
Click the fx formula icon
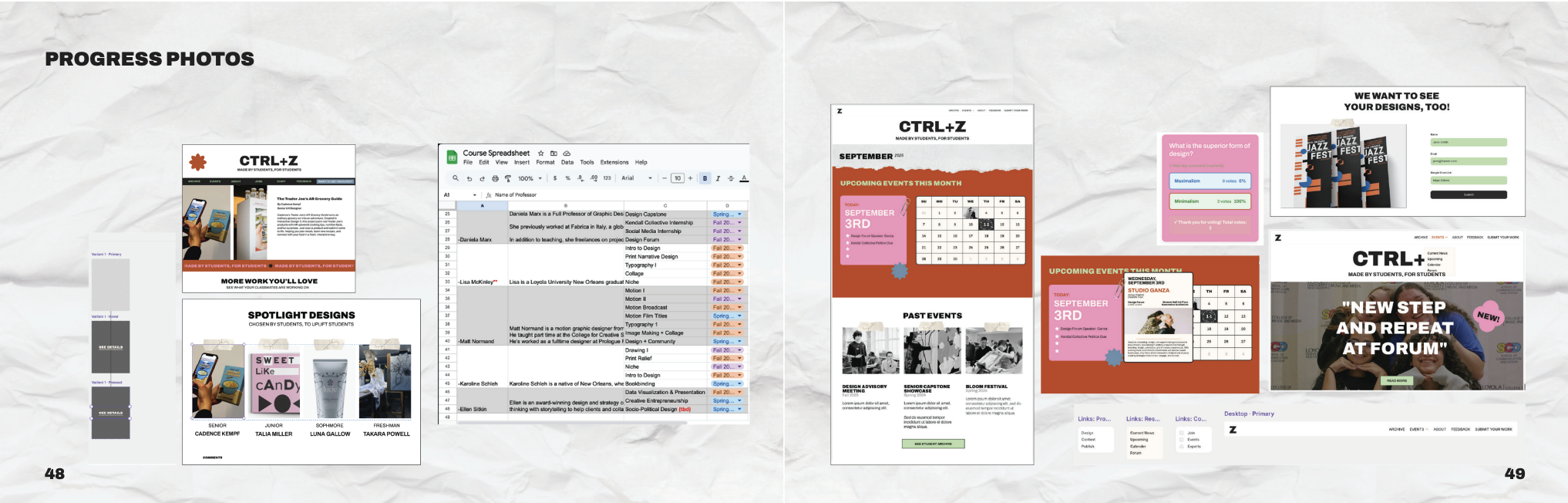pos(489,195)
